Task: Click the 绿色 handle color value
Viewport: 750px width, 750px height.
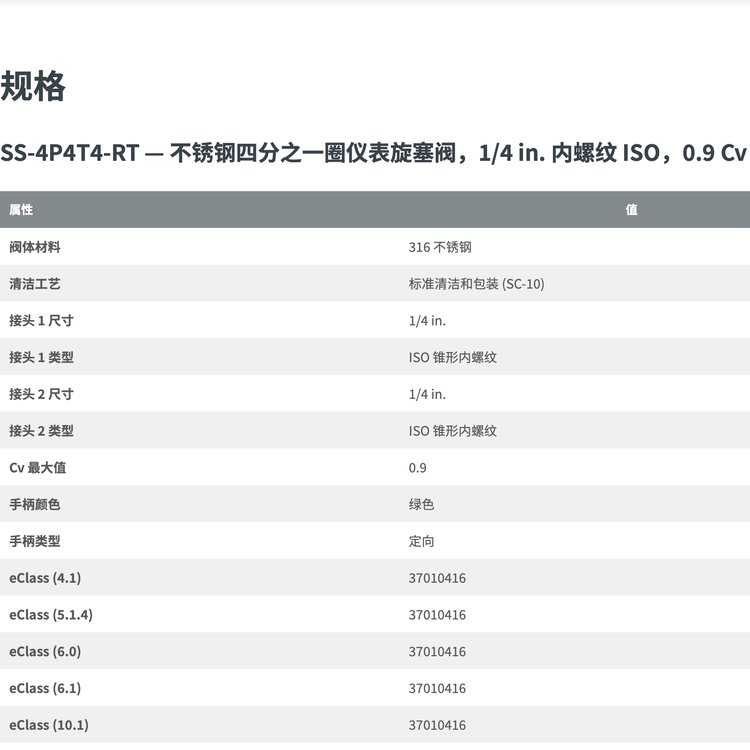Action: pos(421,505)
